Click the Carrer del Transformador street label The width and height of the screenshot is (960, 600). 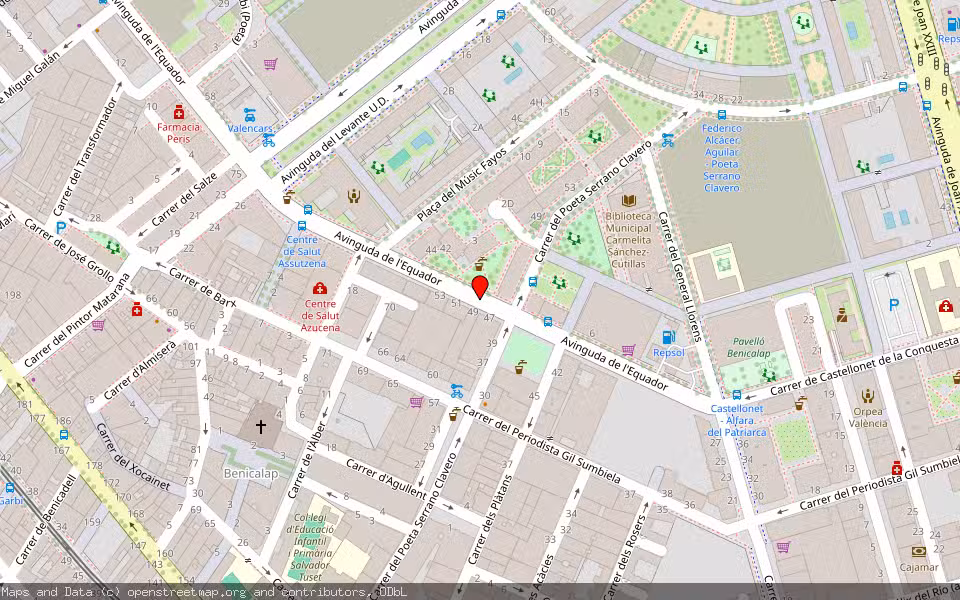(84, 157)
